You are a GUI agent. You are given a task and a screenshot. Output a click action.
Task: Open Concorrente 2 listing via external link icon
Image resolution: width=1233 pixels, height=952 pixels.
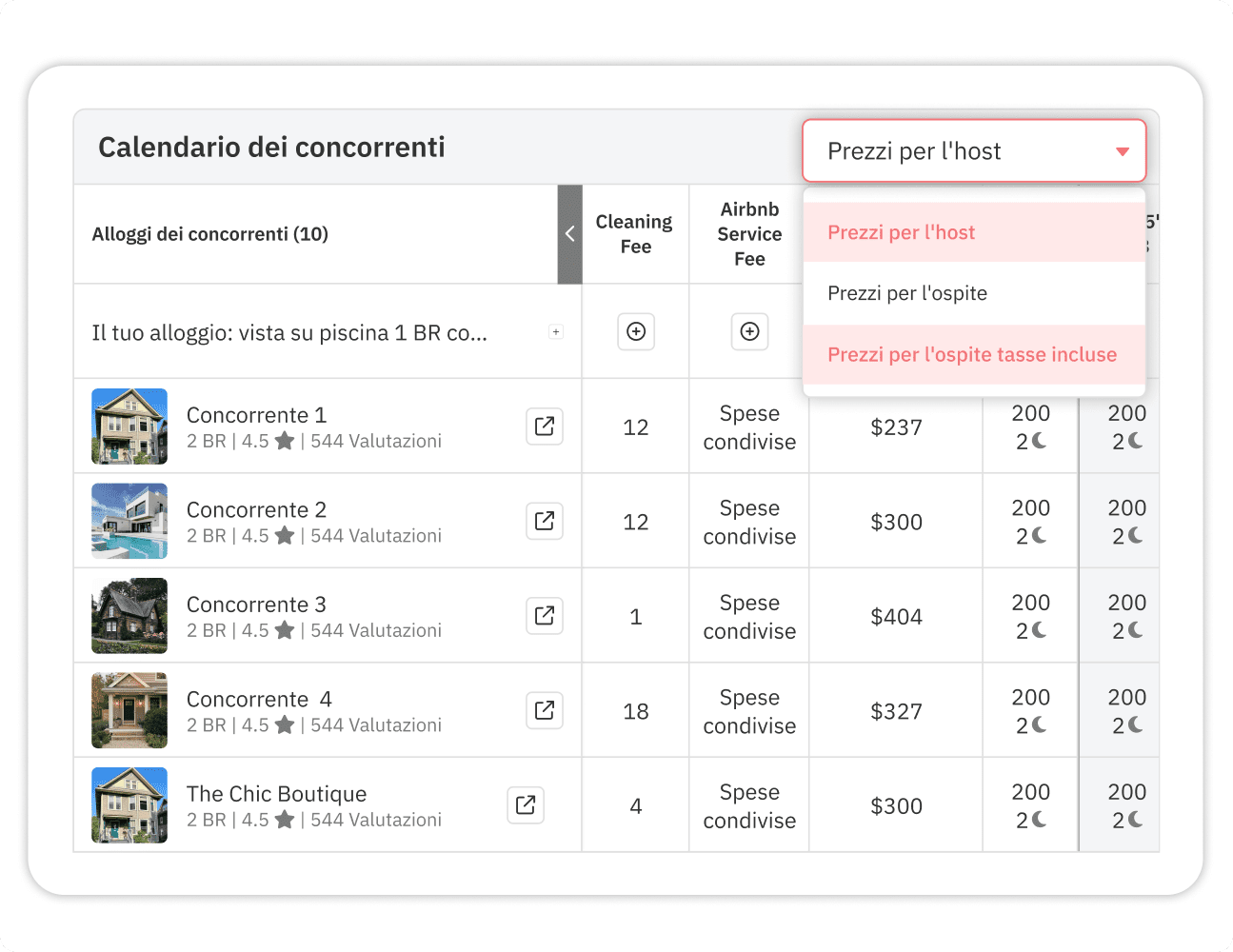(544, 521)
